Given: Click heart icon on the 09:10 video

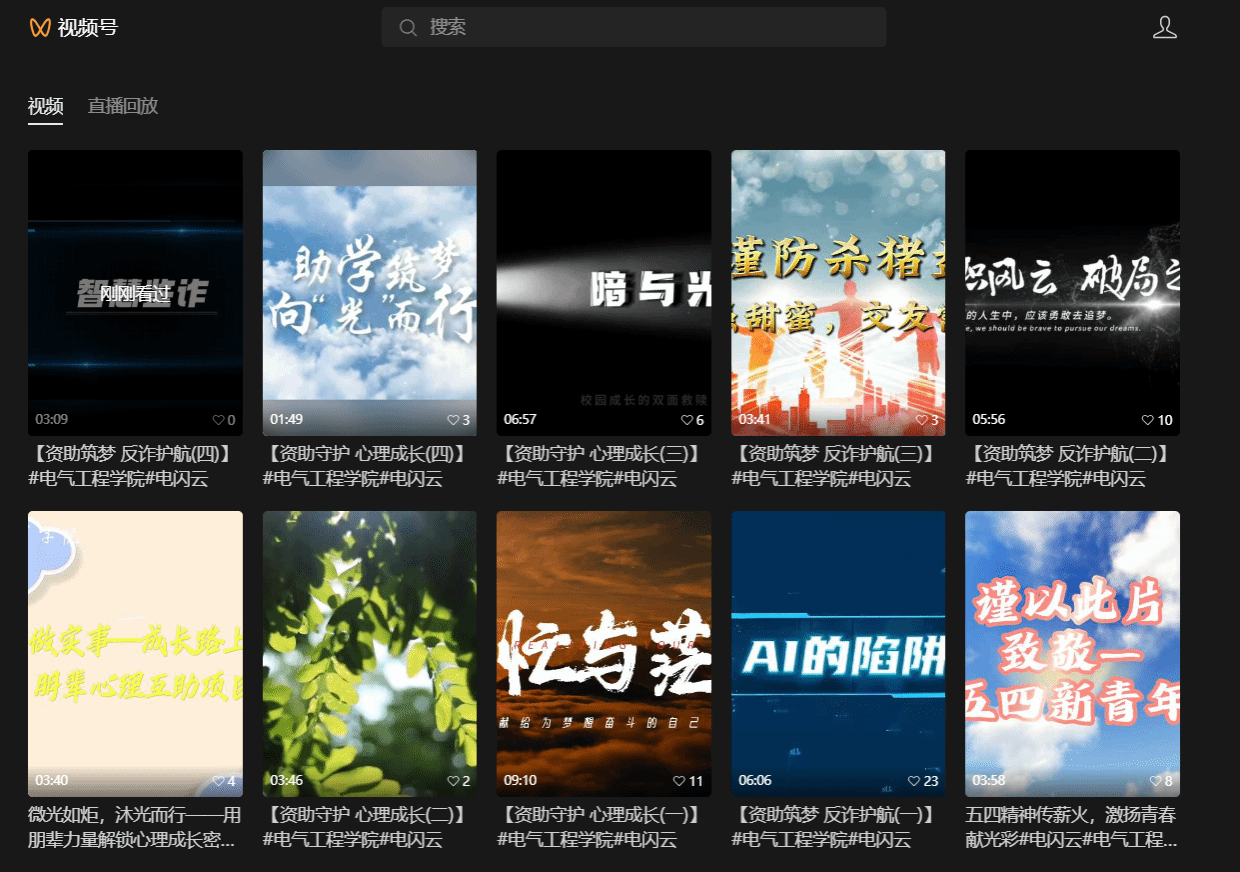Looking at the screenshot, I should pos(680,781).
